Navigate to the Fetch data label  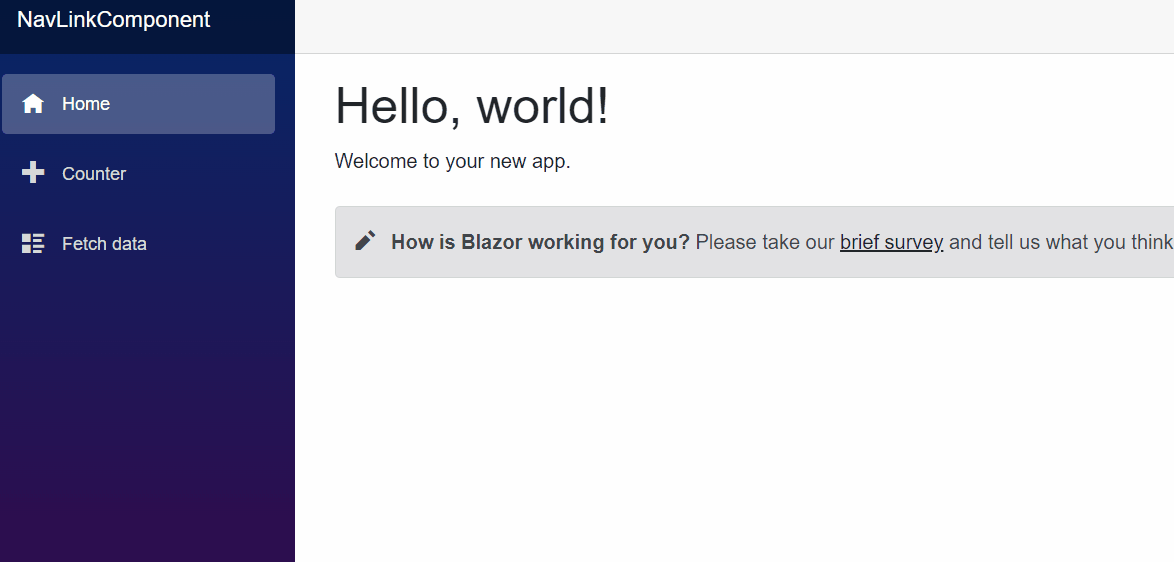(104, 244)
